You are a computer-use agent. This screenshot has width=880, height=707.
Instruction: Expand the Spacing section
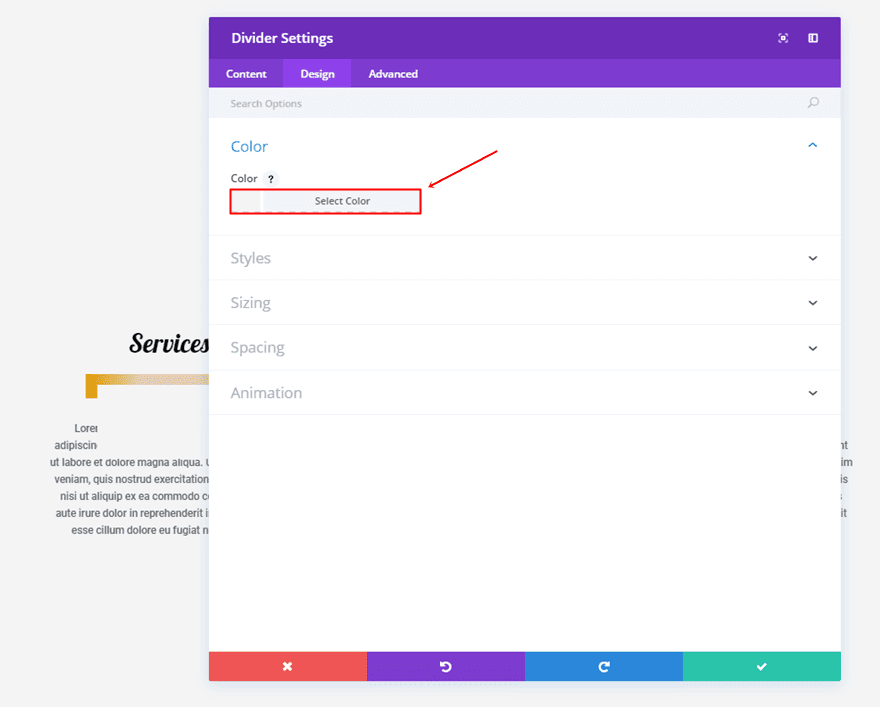tap(812, 348)
